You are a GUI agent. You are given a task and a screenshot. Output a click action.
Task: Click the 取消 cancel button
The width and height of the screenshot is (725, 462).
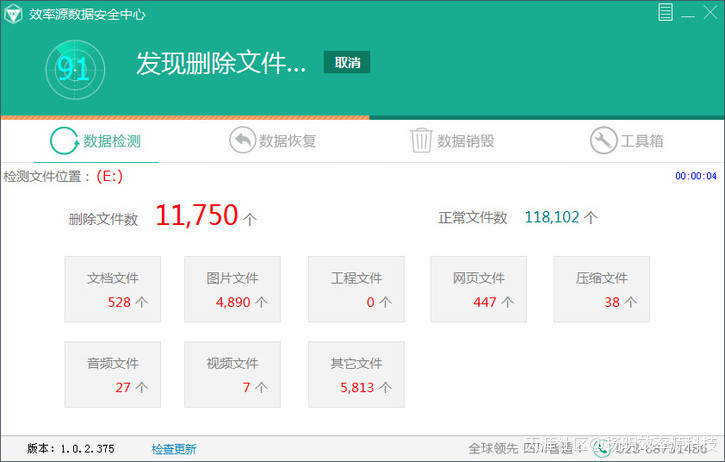click(347, 62)
